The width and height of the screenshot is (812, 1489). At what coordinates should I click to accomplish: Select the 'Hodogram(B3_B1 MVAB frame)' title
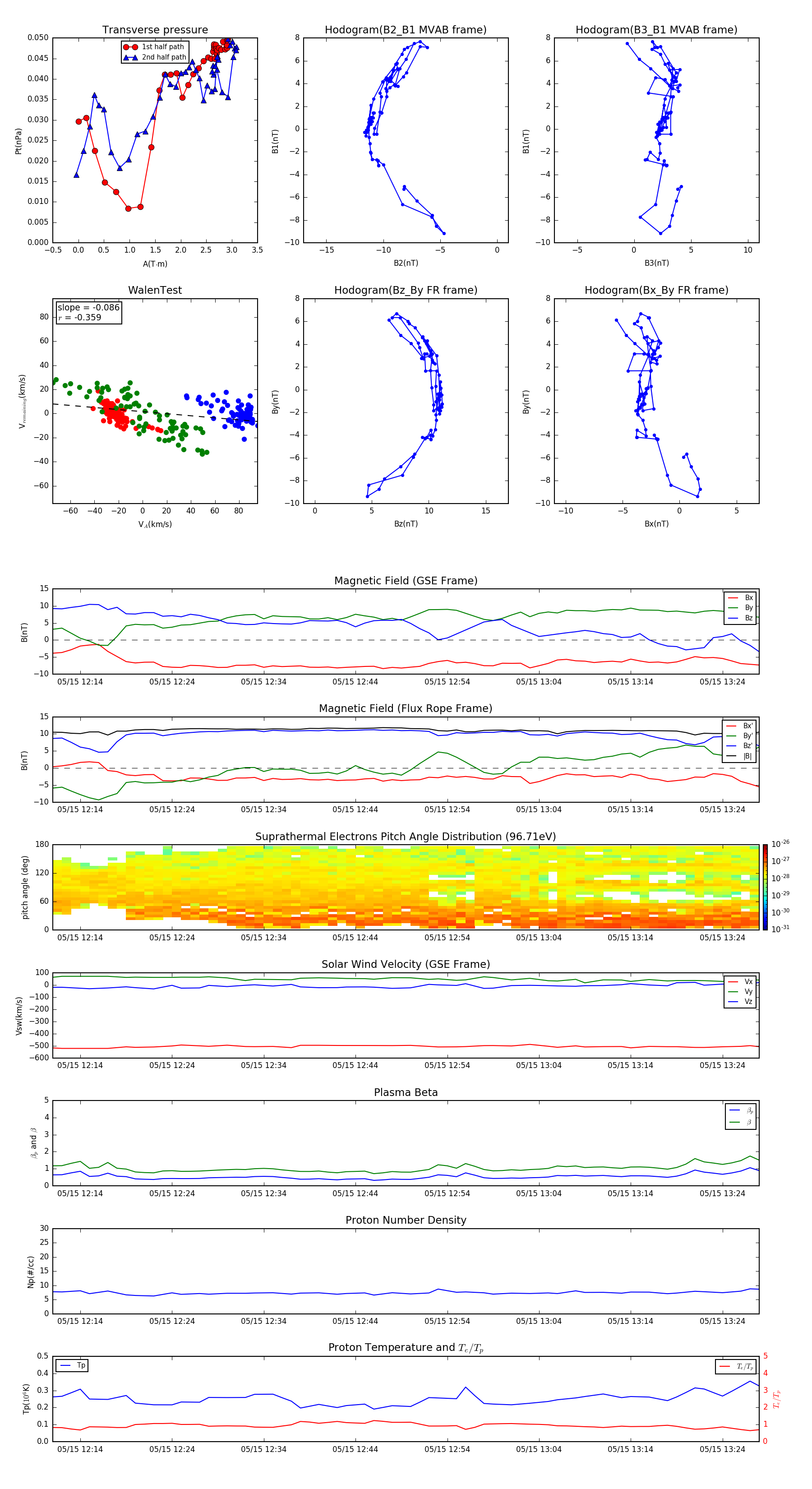(656, 30)
